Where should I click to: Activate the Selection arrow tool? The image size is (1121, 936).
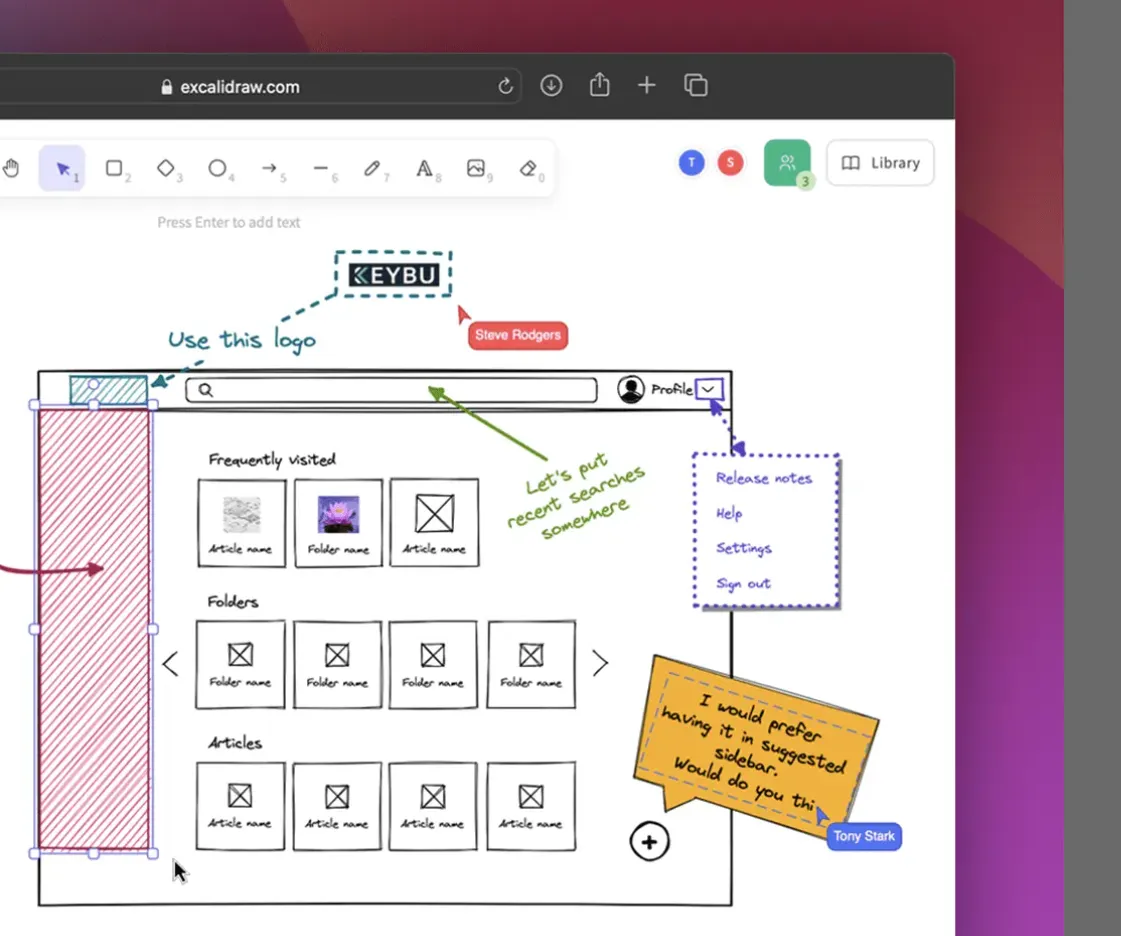pyautogui.click(x=63, y=168)
